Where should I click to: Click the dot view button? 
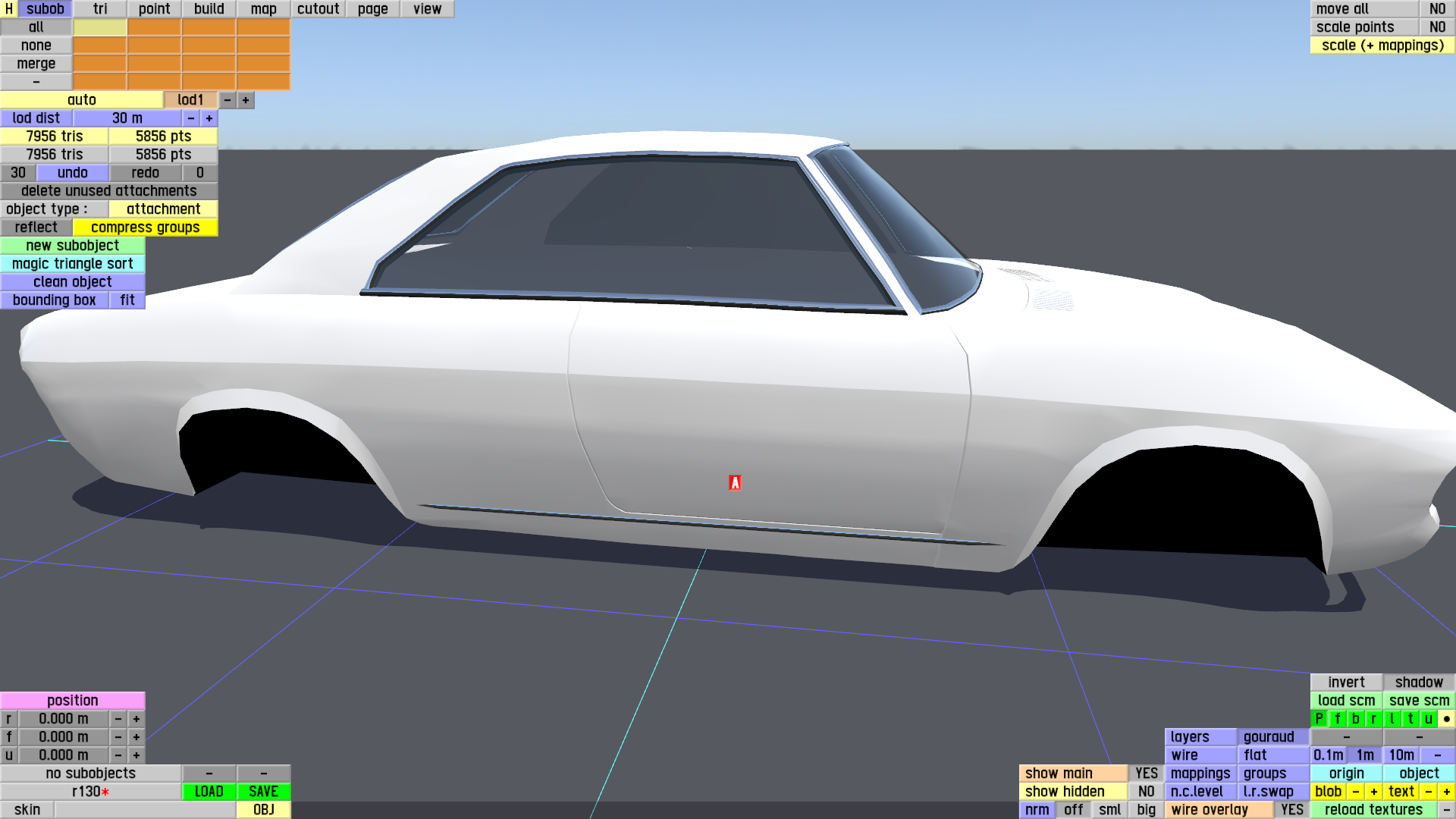coord(1446,719)
